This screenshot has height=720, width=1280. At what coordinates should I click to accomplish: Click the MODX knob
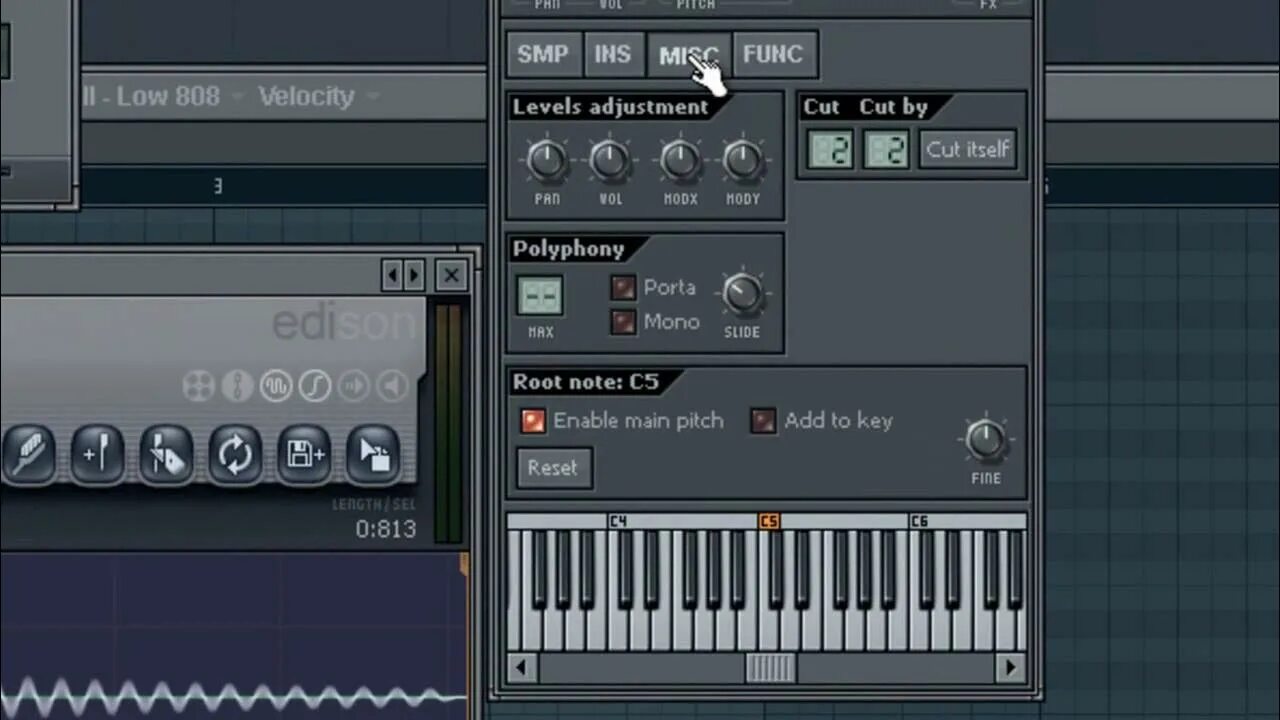(x=680, y=160)
